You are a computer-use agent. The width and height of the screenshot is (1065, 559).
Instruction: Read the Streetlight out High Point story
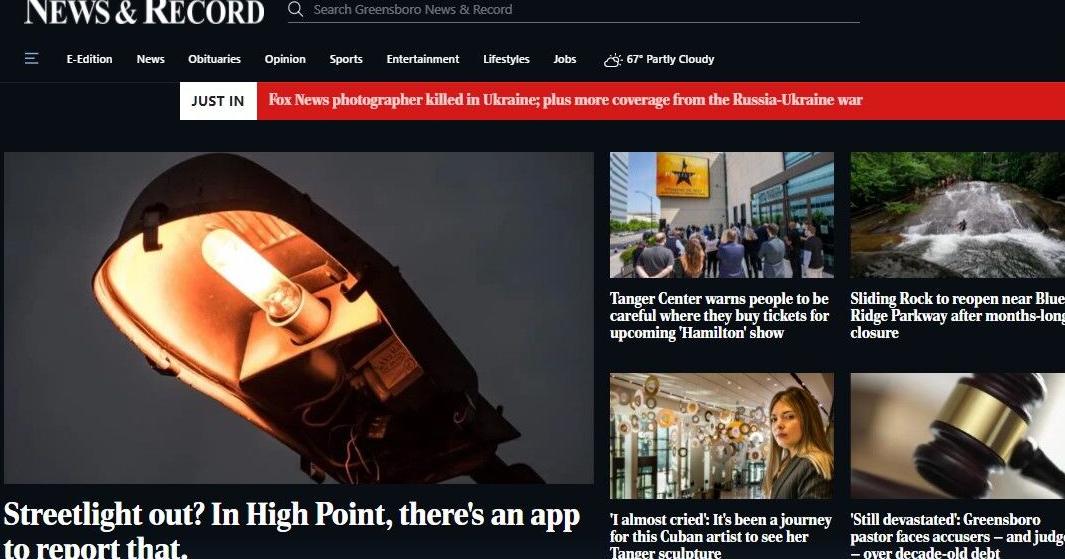(291, 530)
